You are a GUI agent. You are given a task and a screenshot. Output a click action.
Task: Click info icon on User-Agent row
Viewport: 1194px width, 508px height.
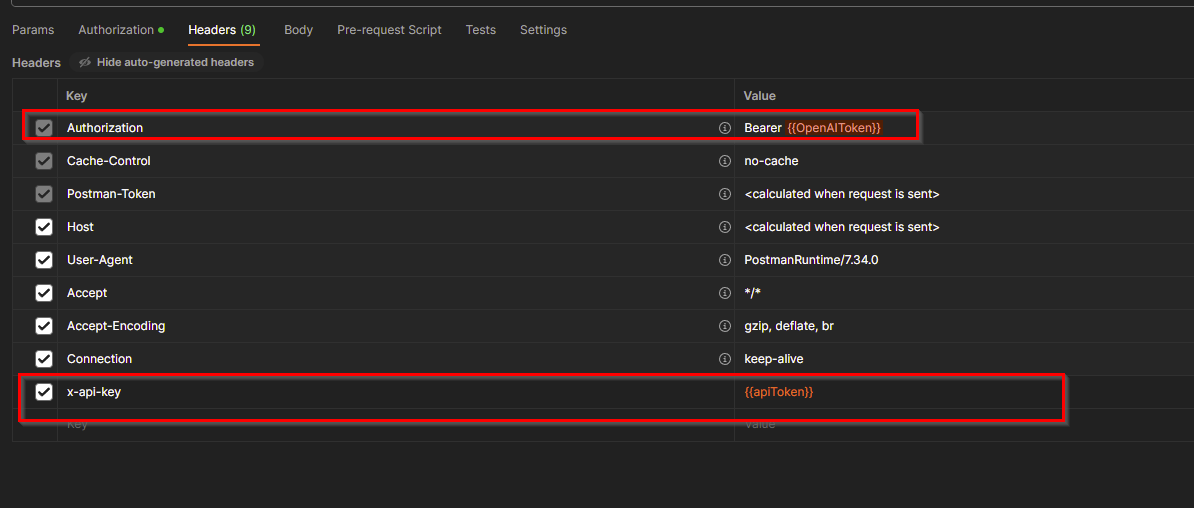click(x=724, y=260)
